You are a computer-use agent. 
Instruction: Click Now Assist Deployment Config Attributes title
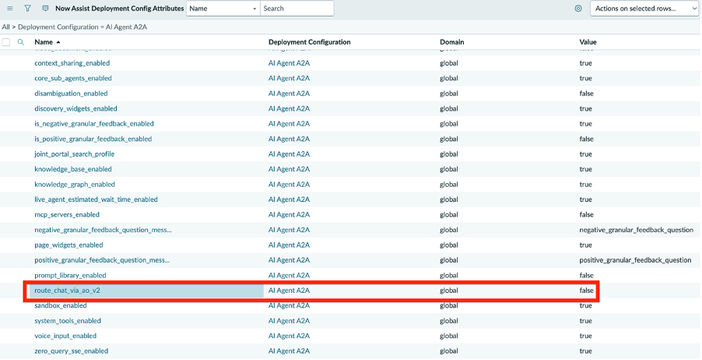click(x=120, y=9)
